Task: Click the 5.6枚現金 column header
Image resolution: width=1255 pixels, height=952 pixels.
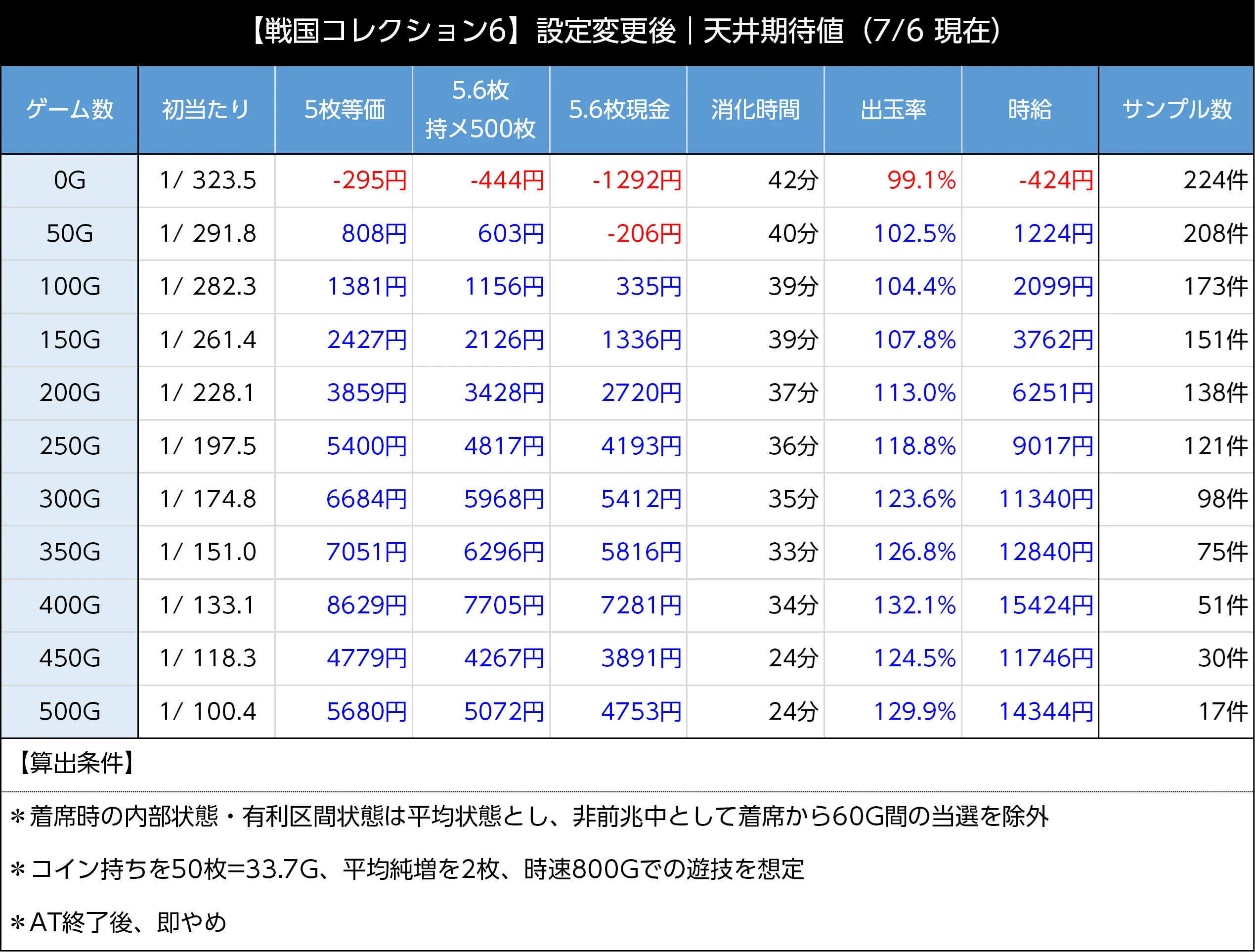Action: [618, 110]
